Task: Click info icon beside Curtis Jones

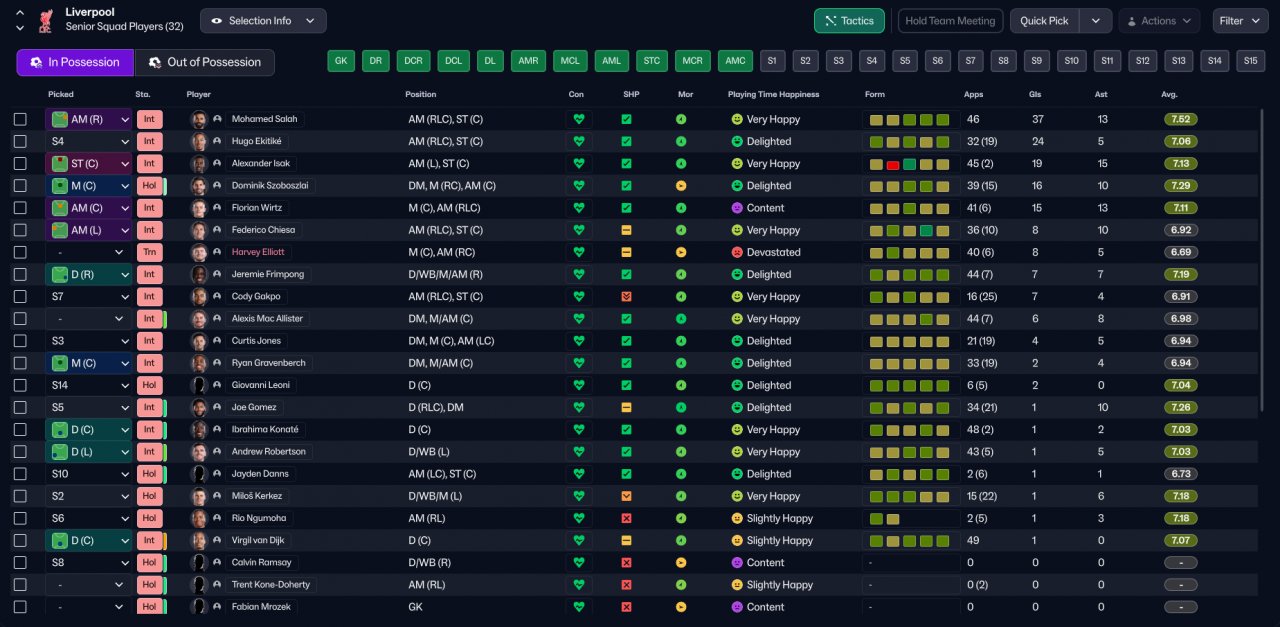Action: pos(217,341)
